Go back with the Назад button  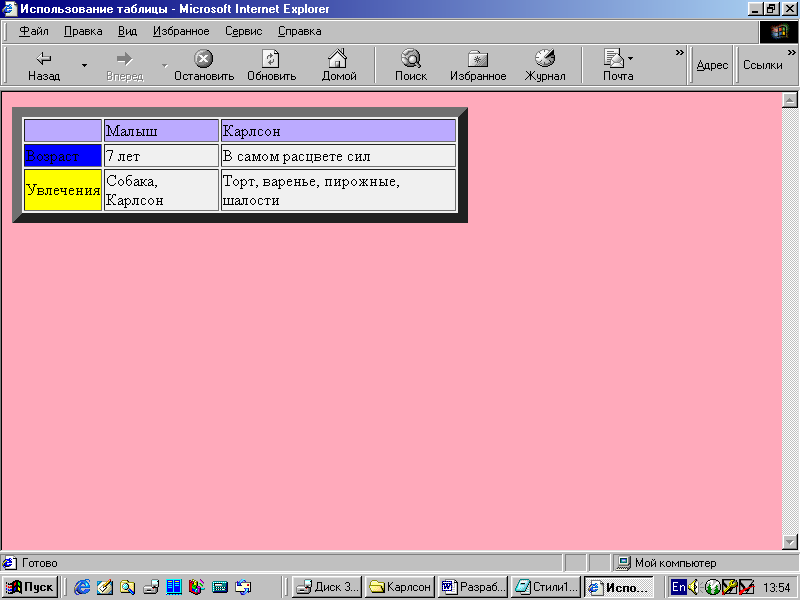(x=44, y=66)
